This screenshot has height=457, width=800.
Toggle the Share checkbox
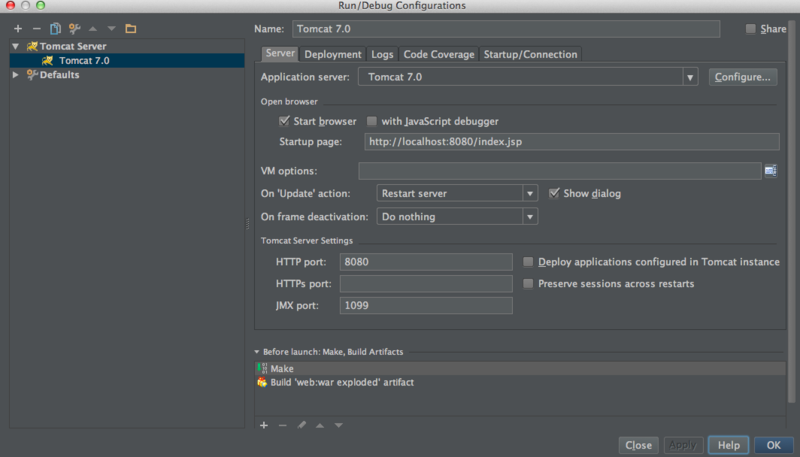click(751, 29)
